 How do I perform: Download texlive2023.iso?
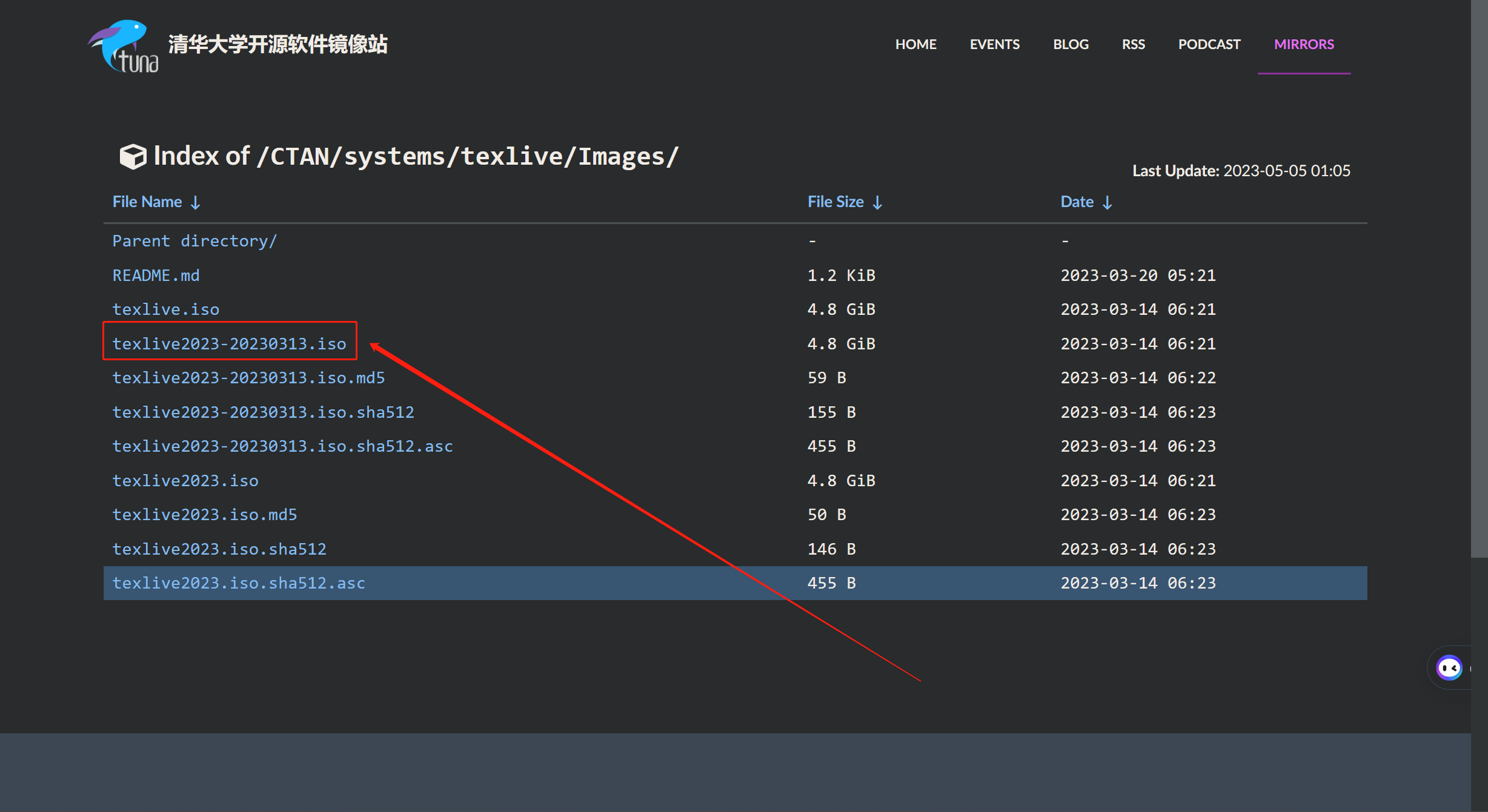[185, 481]
